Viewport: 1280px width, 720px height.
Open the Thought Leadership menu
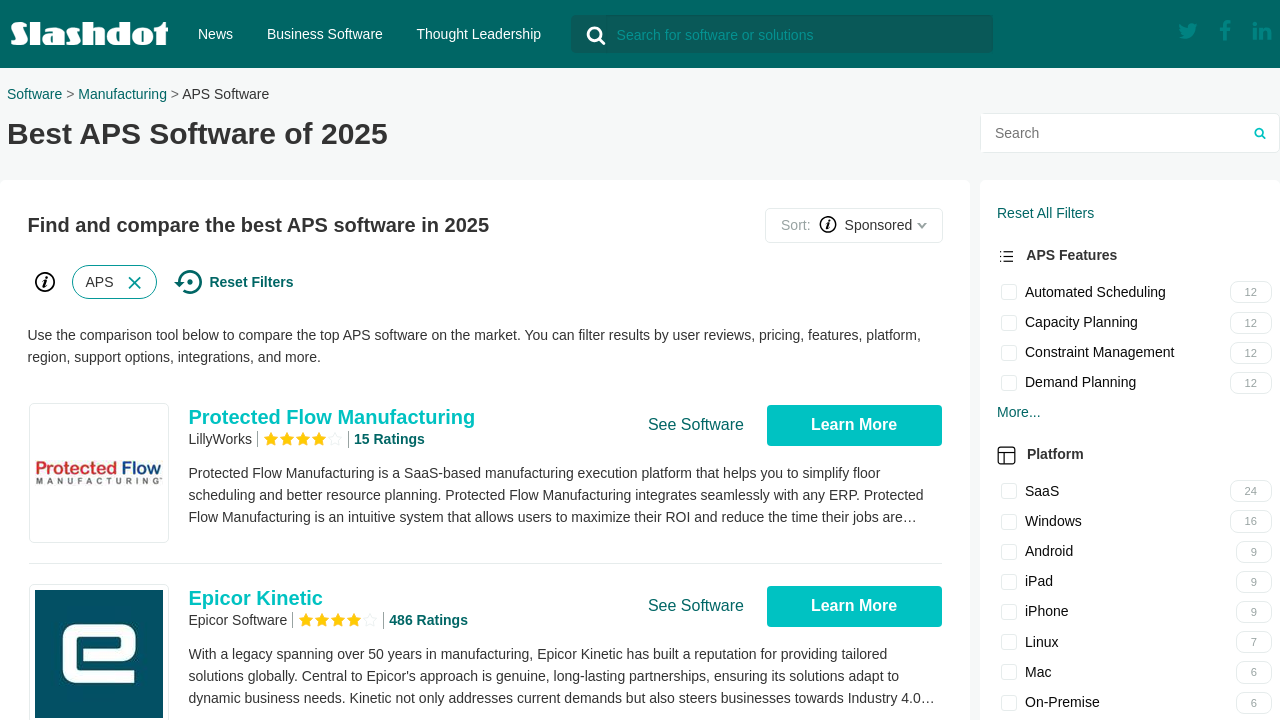478,34
